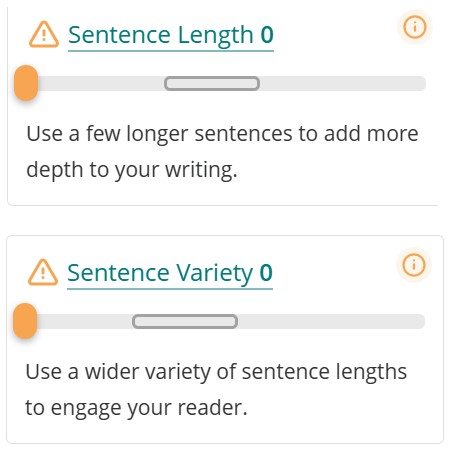
Task: Click Sentence Variety track between handle and target range
Action: coord(85,321)
